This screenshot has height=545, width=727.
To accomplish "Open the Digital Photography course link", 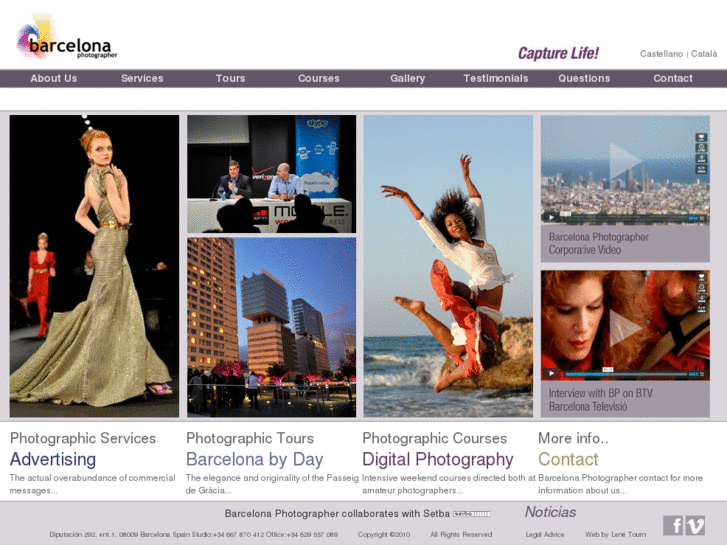I will (438, 459).
